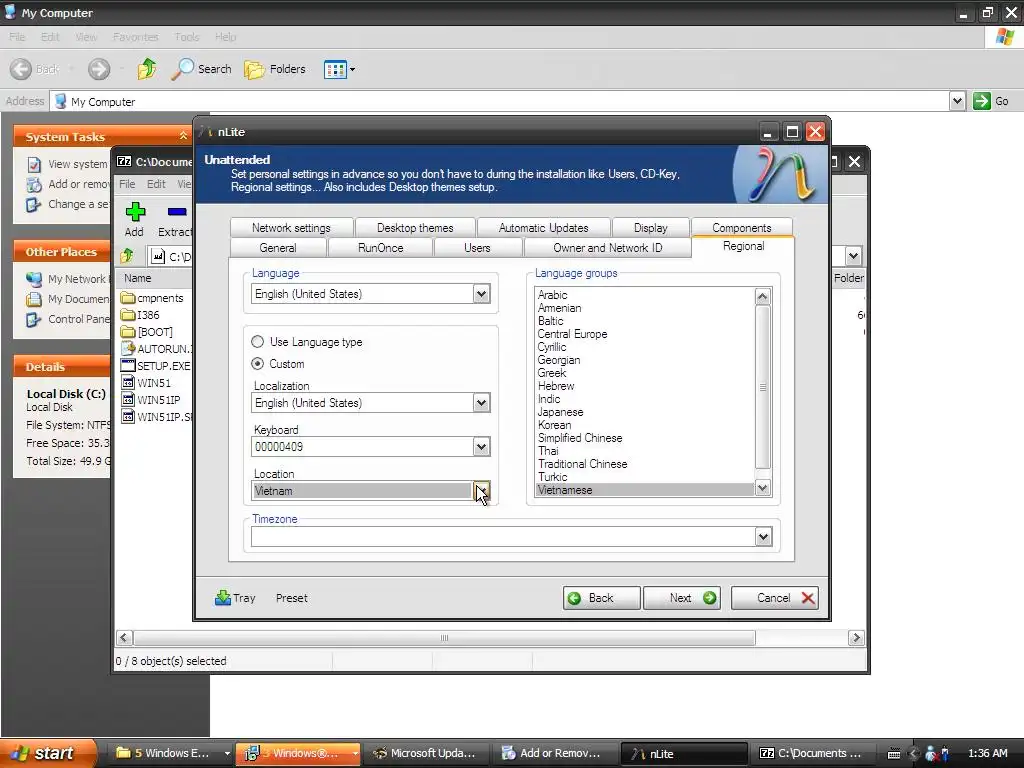1024x768 pixels.
Task: Select Traditional Chinese language group
Action: pyautogui.click(x=583, y=464)
